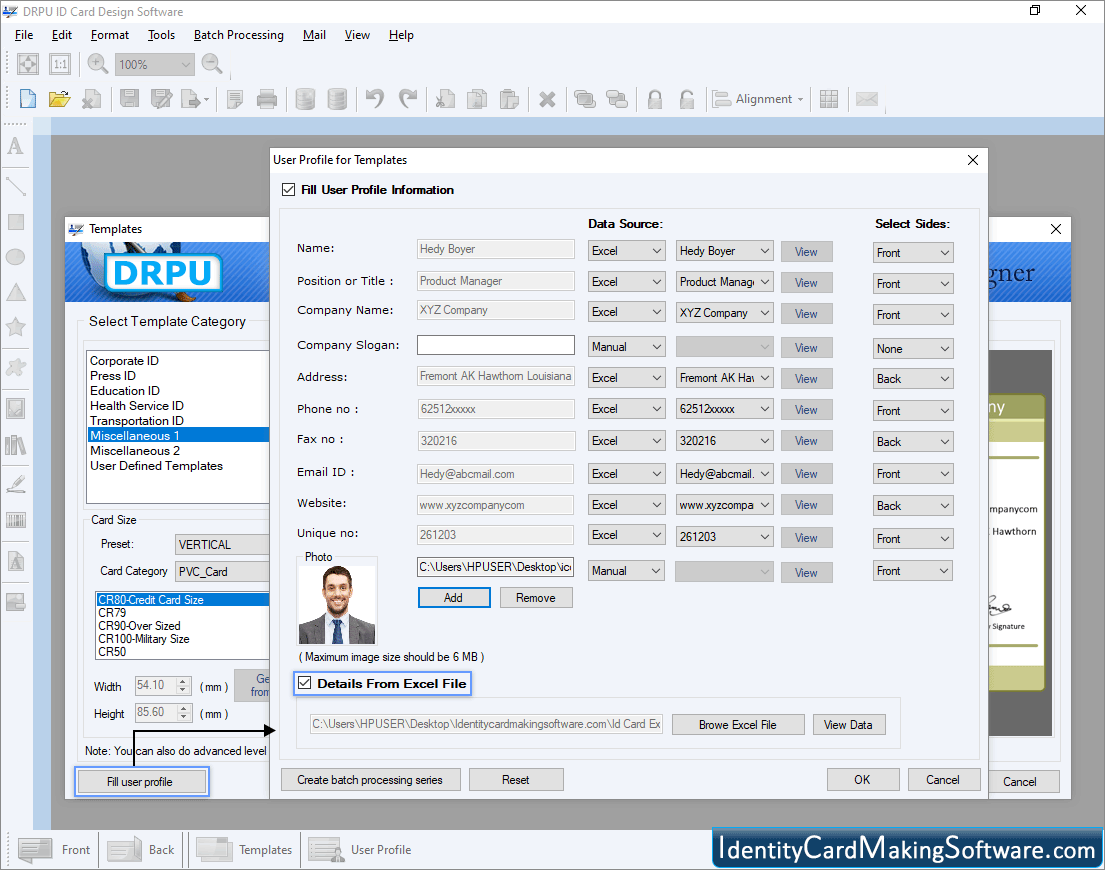Expand the Hedy Boyer column dropdown
This screenshot has height=870, width=1105.
coord(724,251)
